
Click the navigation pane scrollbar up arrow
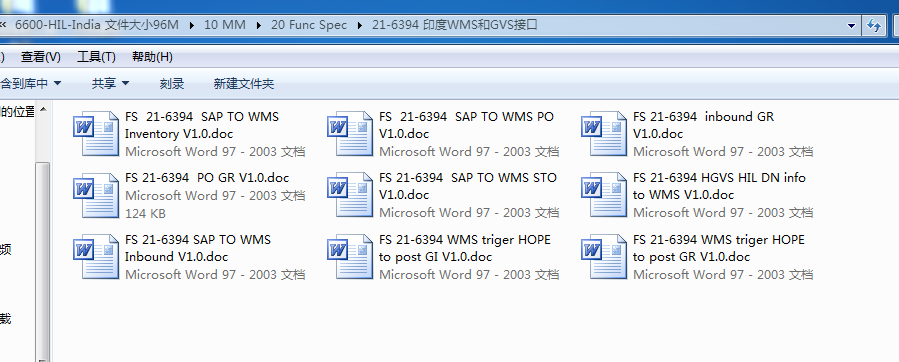pyautogui.click(x=43, y=109)
